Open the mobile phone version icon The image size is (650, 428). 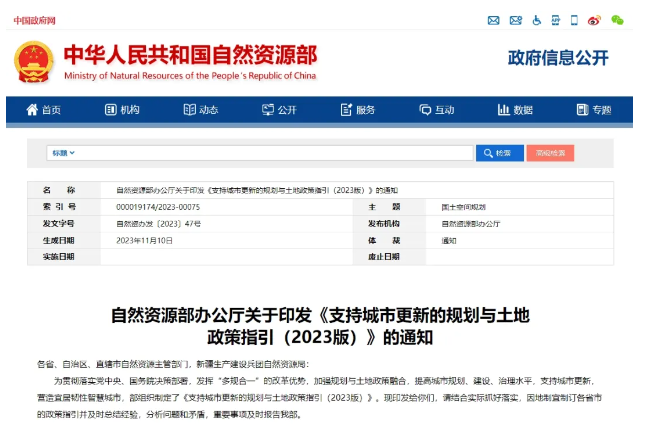coord(574,20)
